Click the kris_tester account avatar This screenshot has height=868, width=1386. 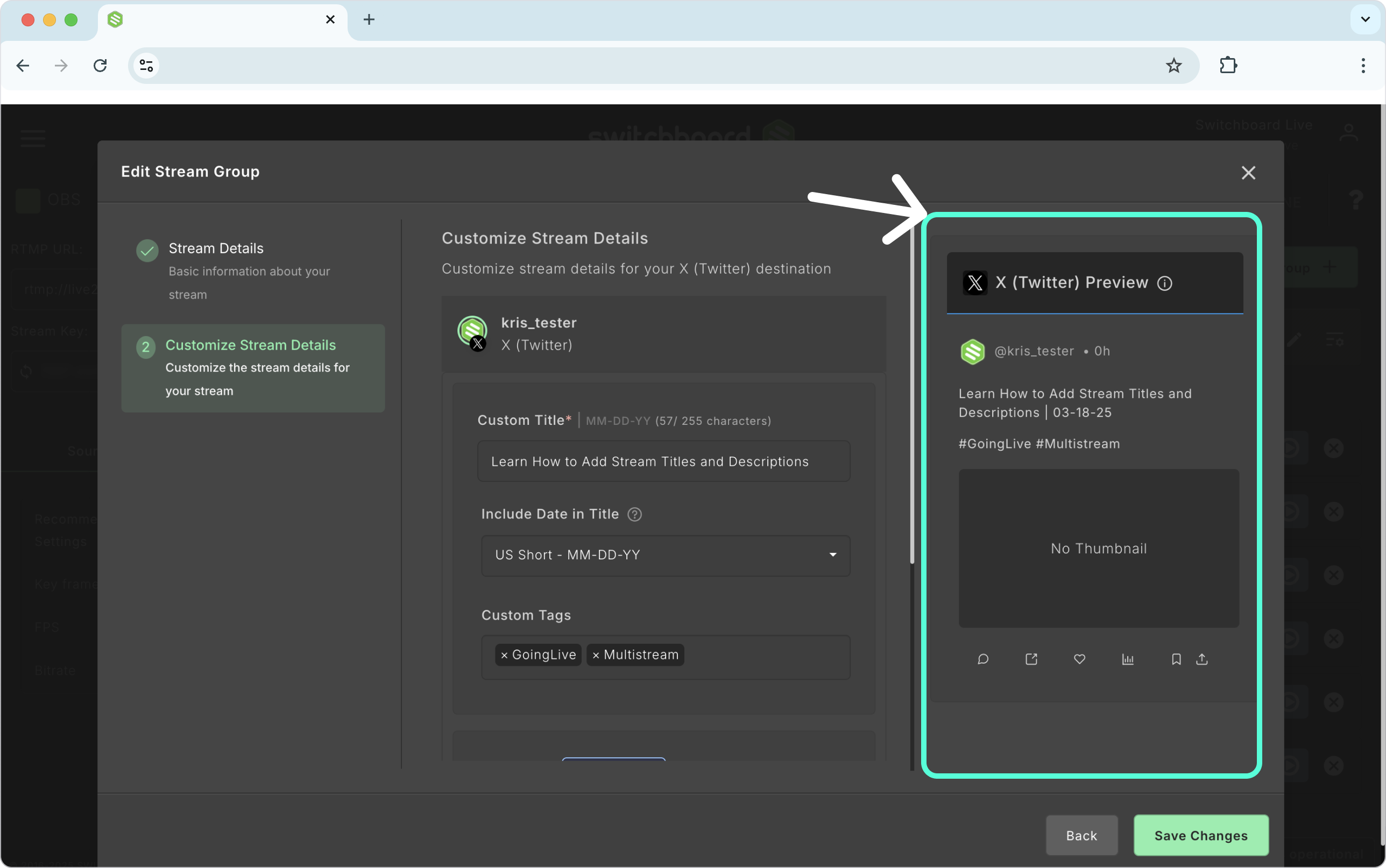[472, 332]
